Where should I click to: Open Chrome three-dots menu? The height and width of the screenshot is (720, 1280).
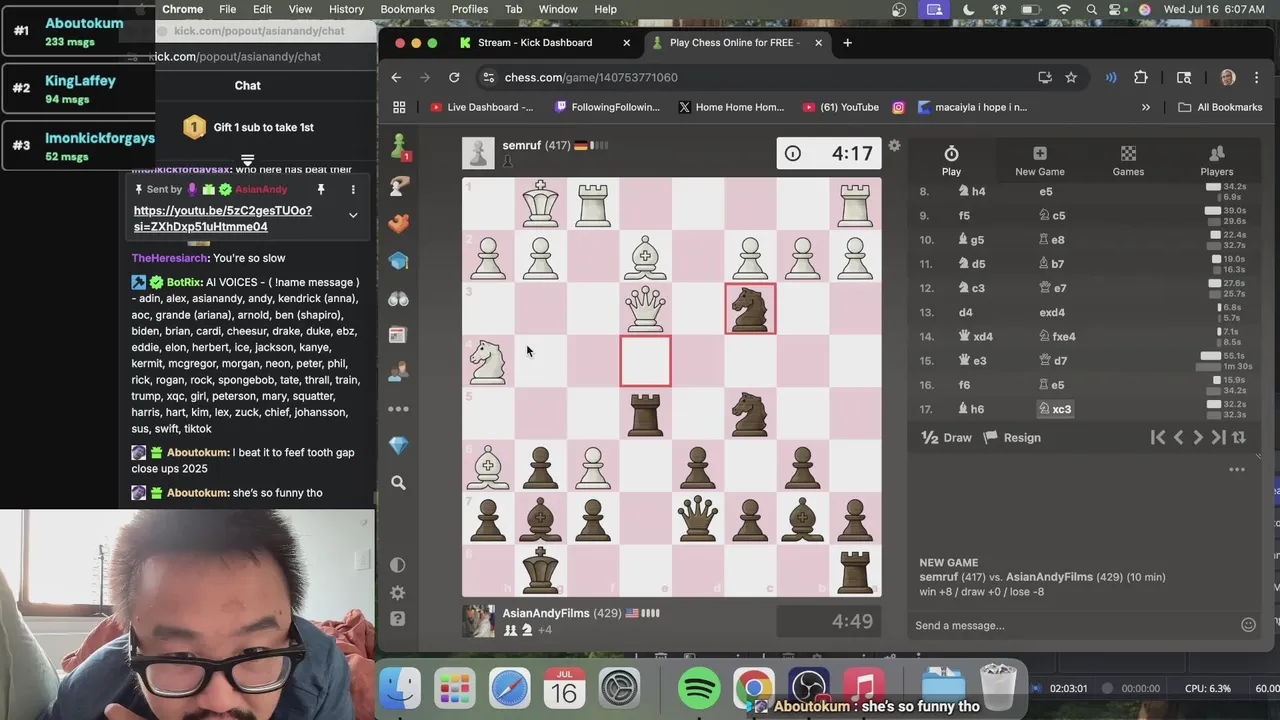[1257, 77]
